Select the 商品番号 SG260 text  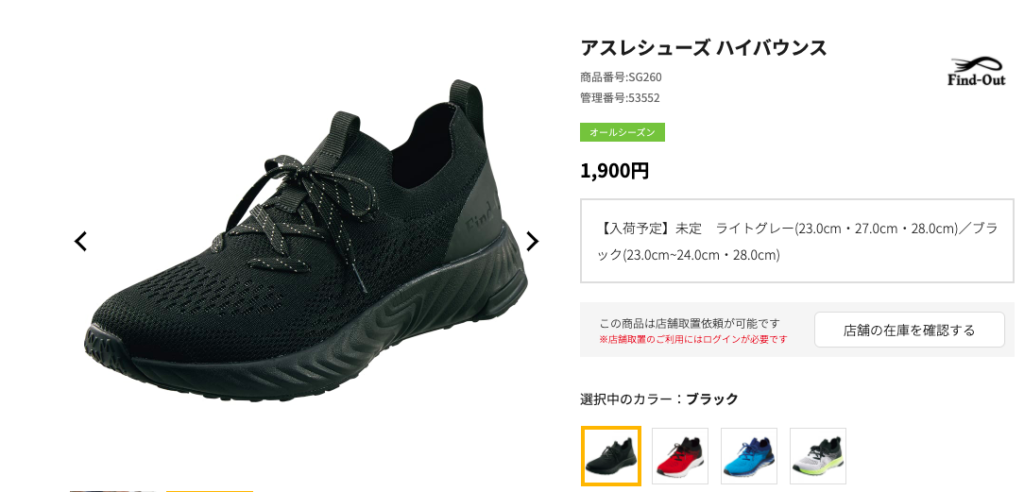pyautogui.click(x=620, y=77)
